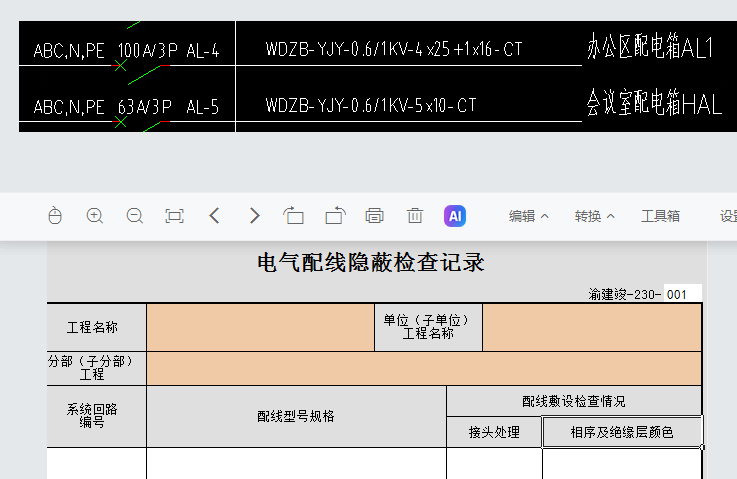The image size is (737, 479).
Task: Expand the 转换 dropdown menu
Action: [594, 216]
